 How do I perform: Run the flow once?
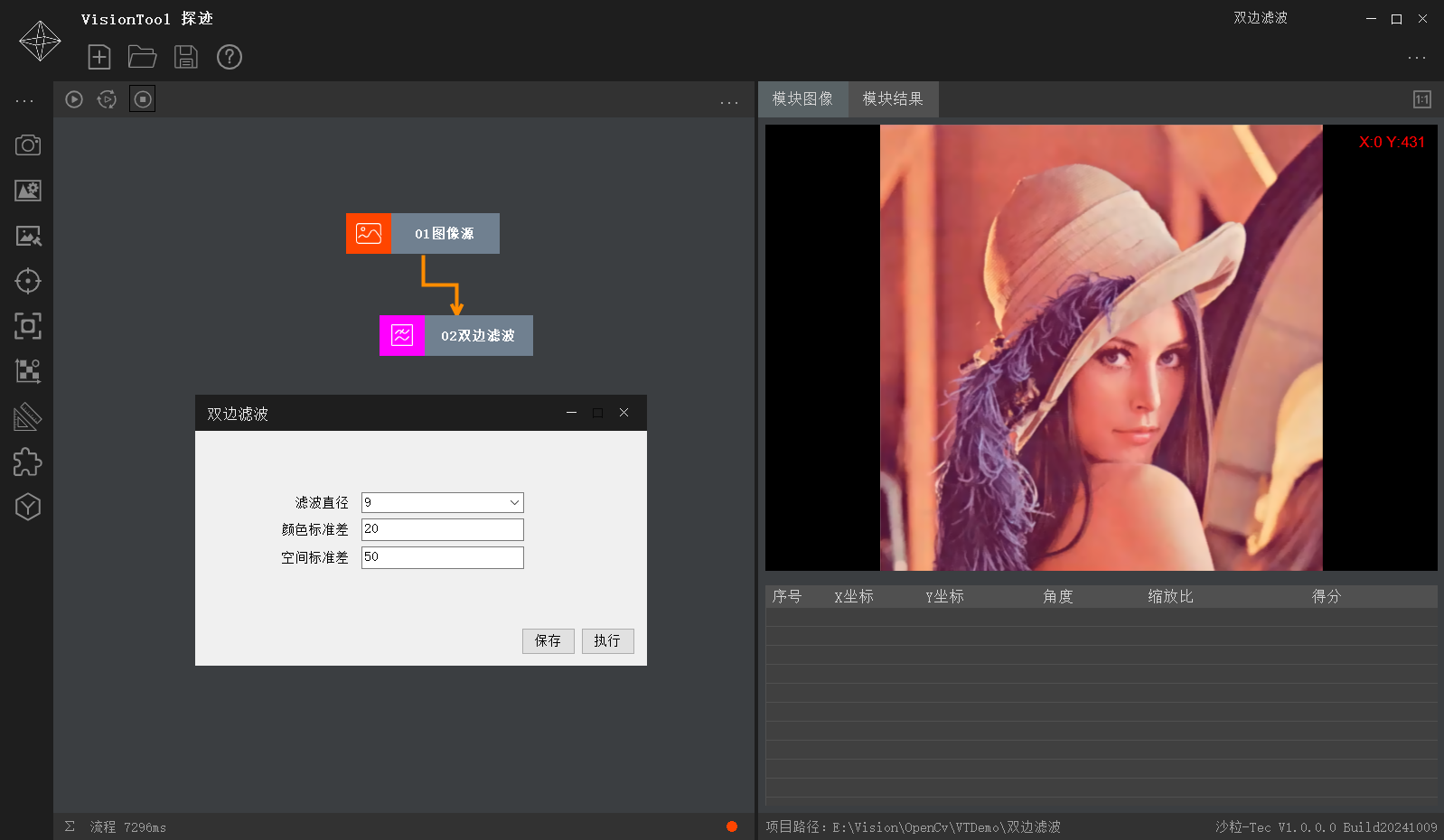tap(74, 99)
